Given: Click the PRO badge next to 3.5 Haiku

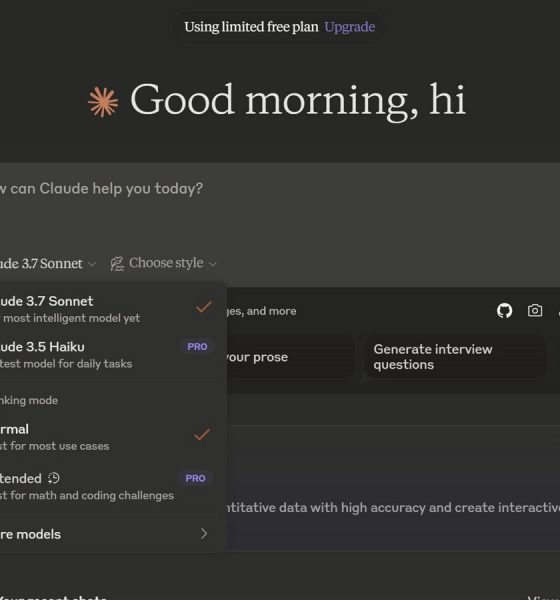Looking at the screenshot, I should (197, 346).
